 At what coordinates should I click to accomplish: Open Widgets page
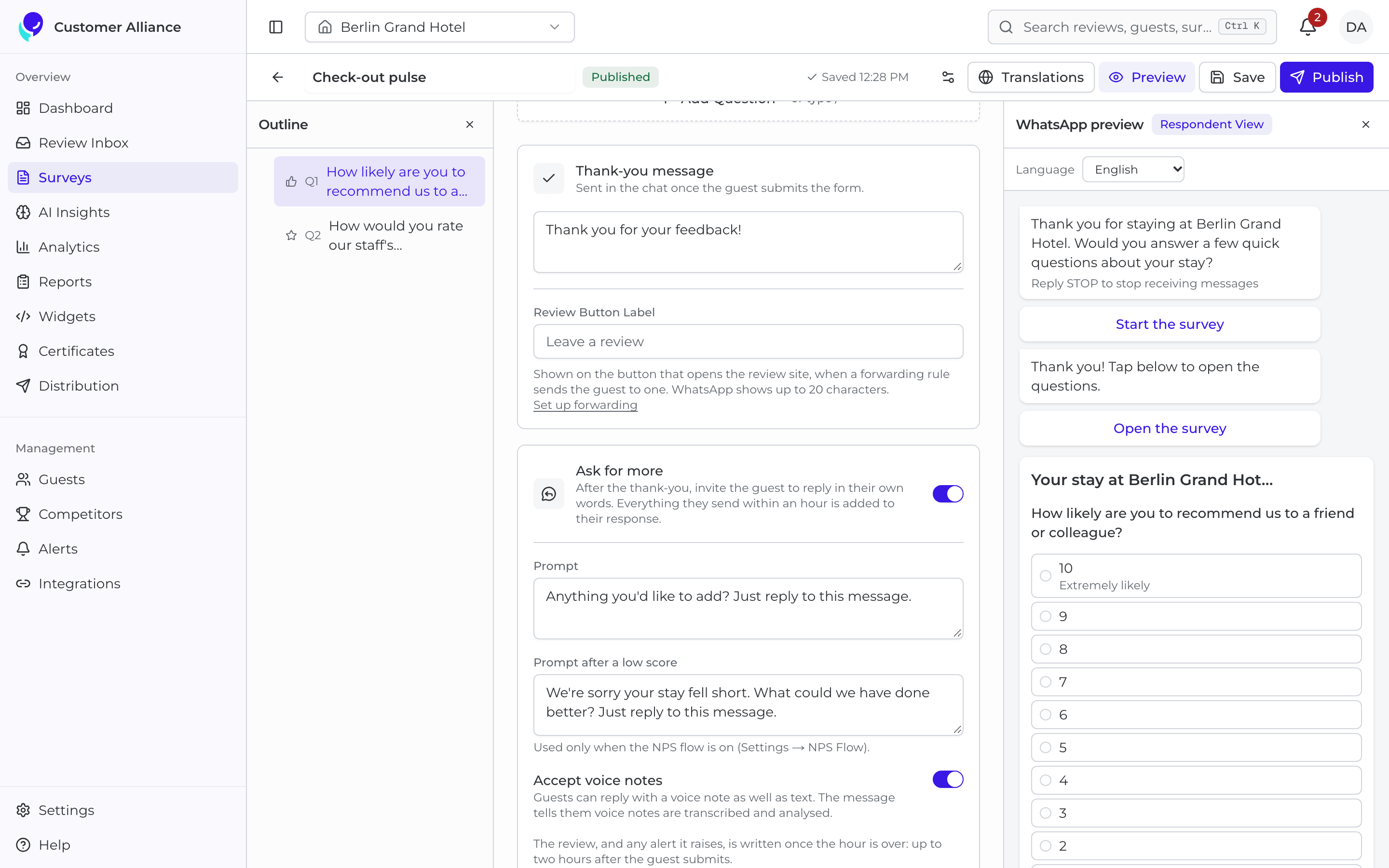(123, 316)
